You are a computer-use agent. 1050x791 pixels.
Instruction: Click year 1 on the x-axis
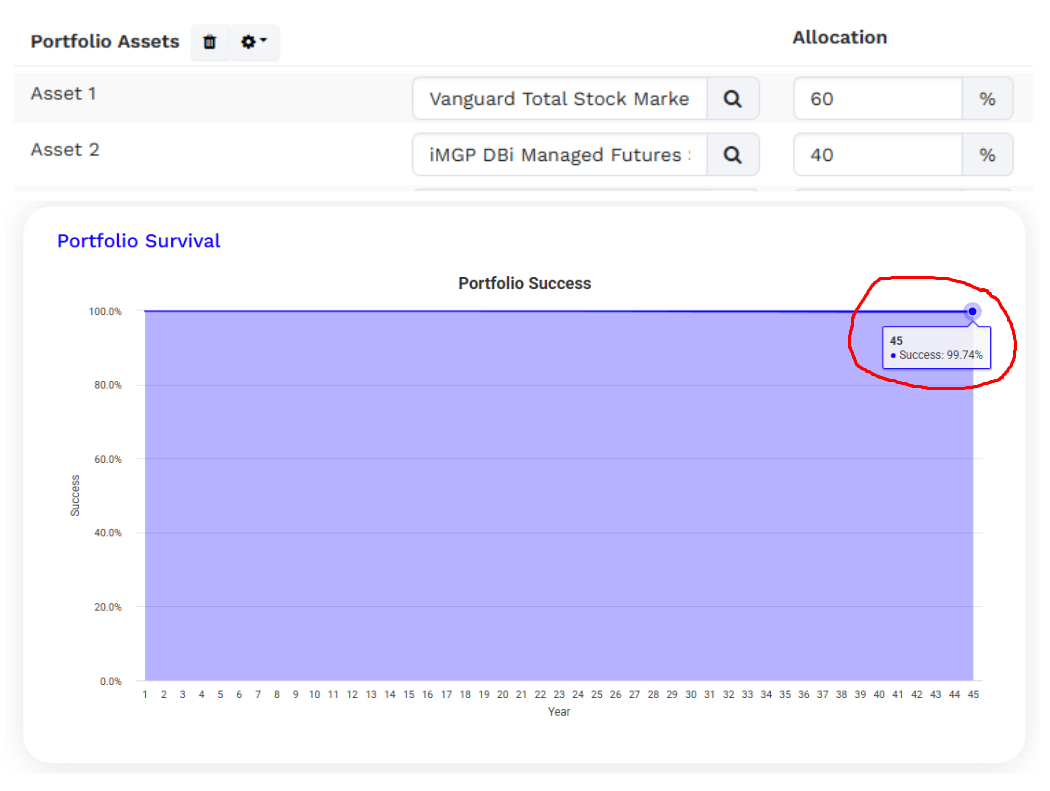point(145,695)
